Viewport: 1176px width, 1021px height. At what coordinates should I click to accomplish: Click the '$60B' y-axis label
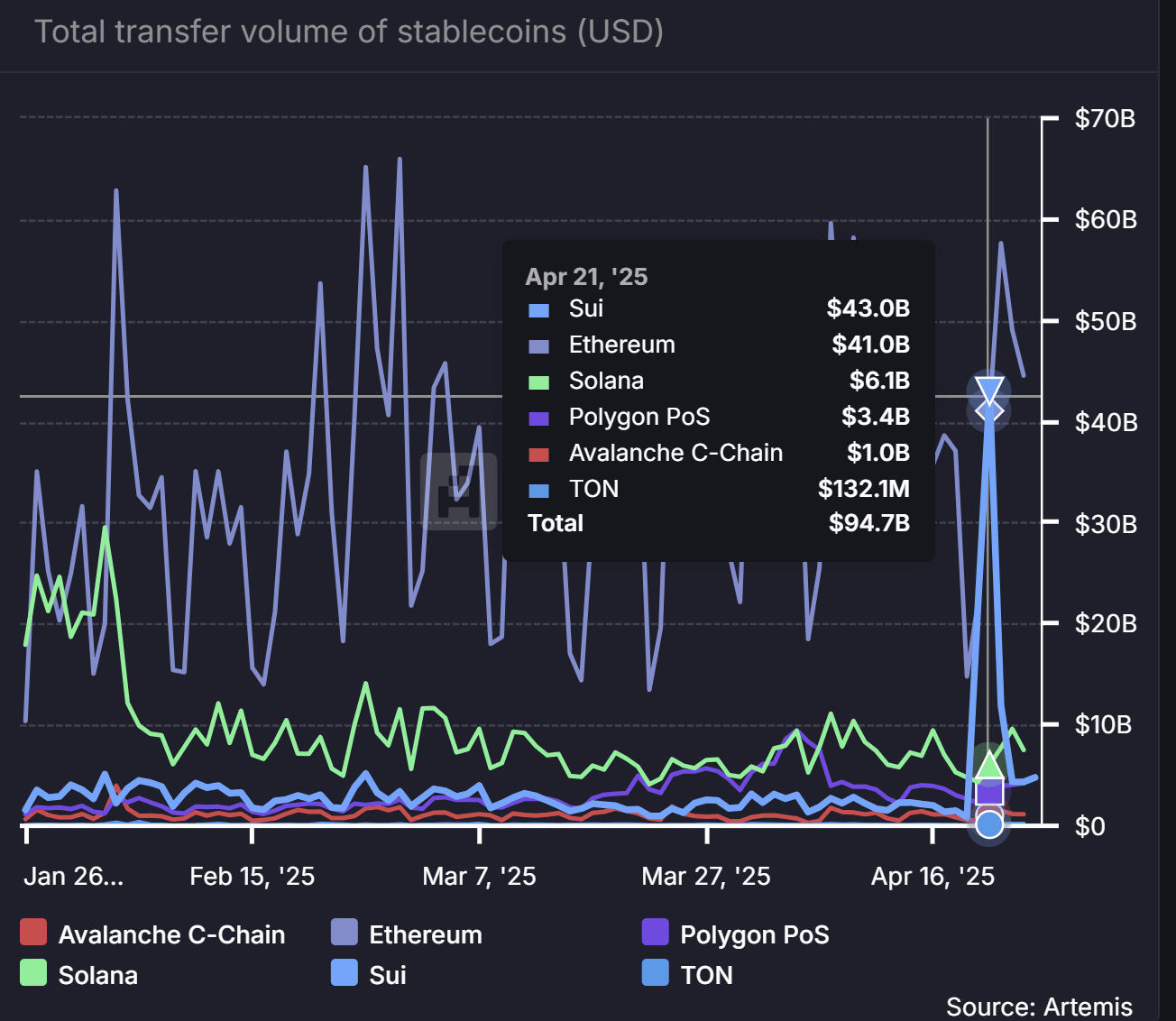click(1106, 219)
